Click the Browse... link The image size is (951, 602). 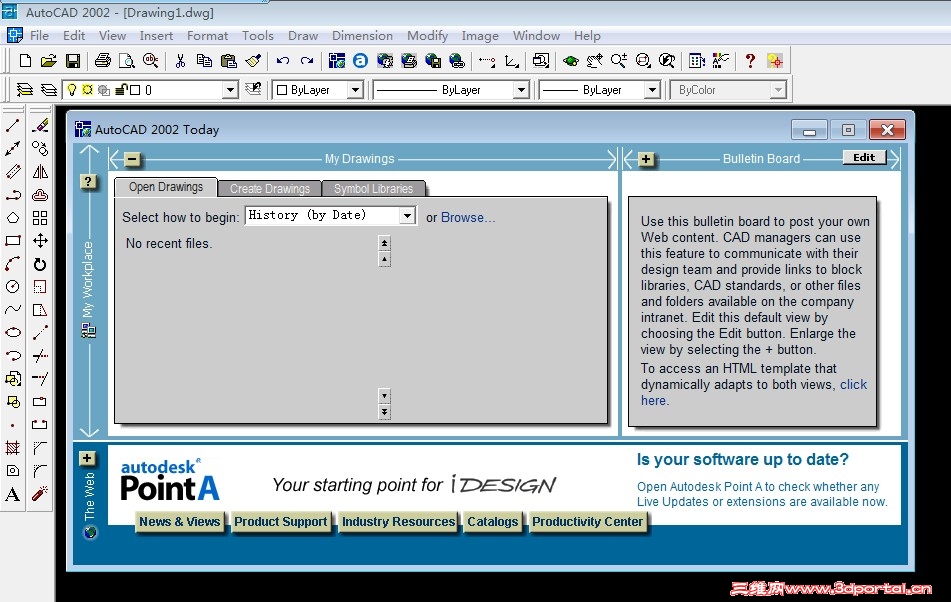pyautogui.click(x=468, y=217)
